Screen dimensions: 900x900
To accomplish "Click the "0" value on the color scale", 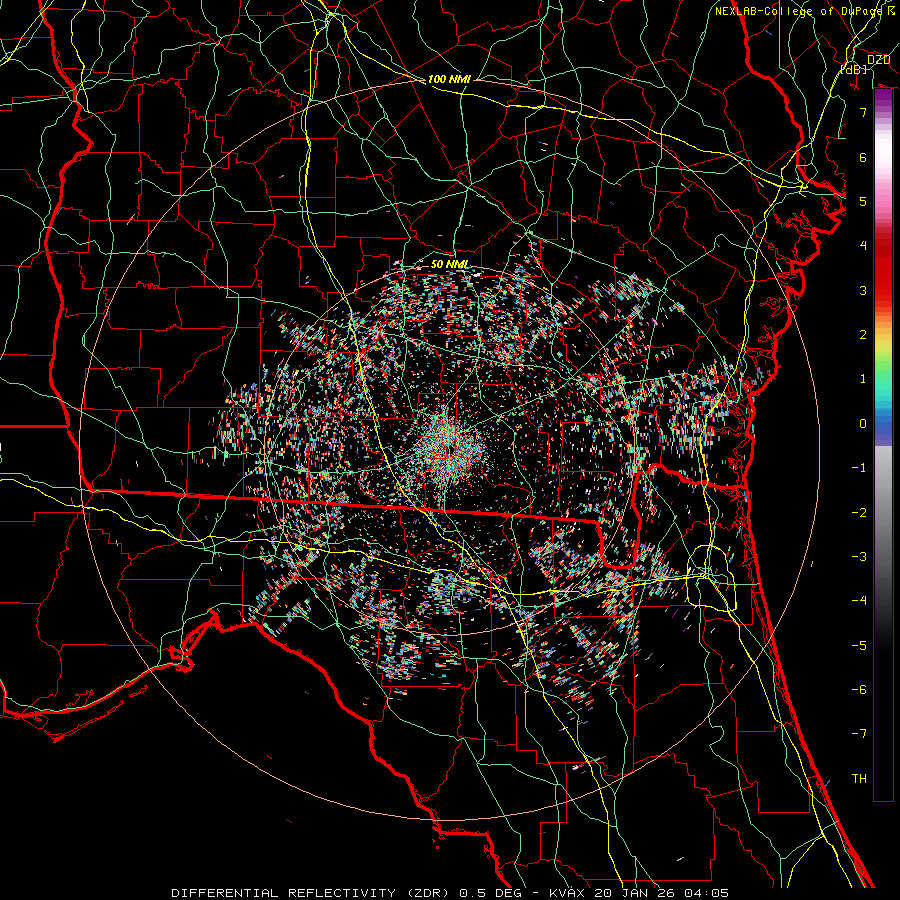I will (863, 424).
